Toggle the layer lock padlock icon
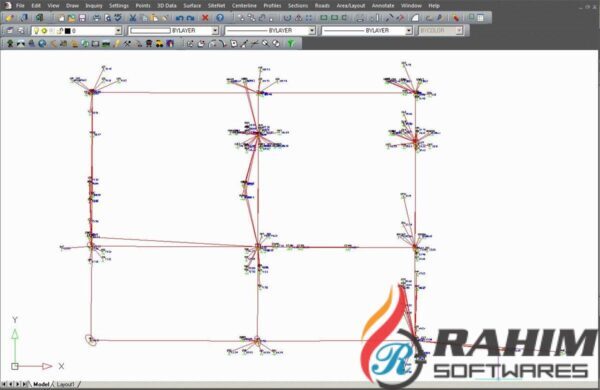600x390 pixels. [x=60, y=31]
